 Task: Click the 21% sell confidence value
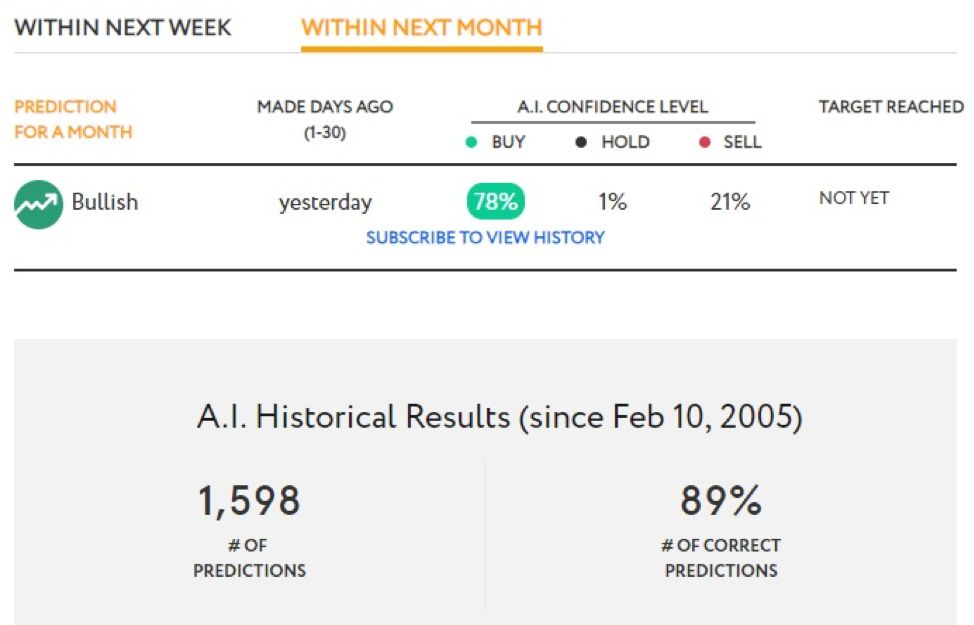point(730,201)
